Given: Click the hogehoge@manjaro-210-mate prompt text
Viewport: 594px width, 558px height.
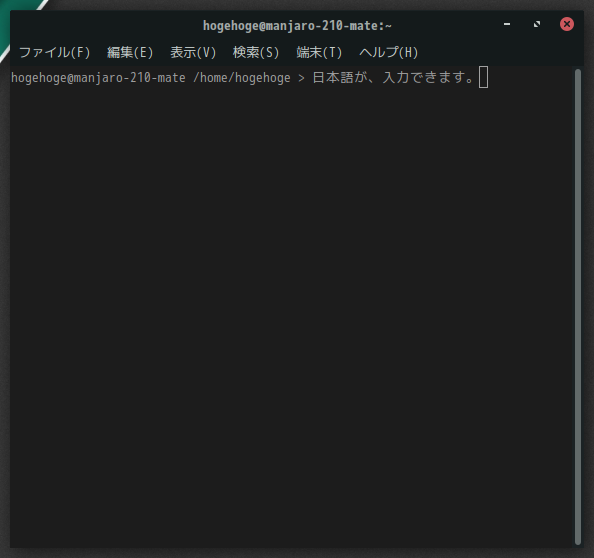Looking at the screenshot, I should pos(98,78).
